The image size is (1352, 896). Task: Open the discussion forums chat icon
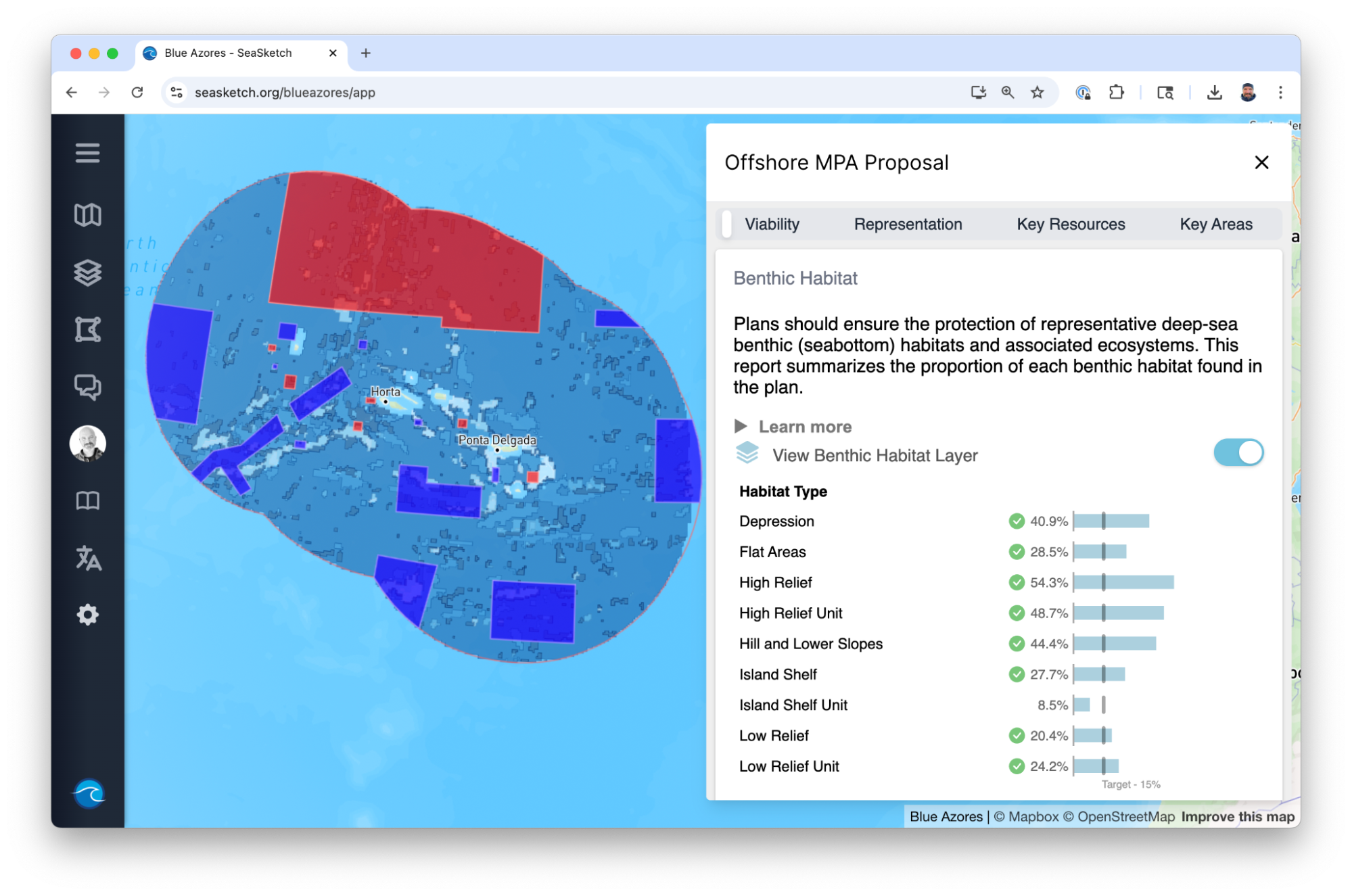coord(87,387)
